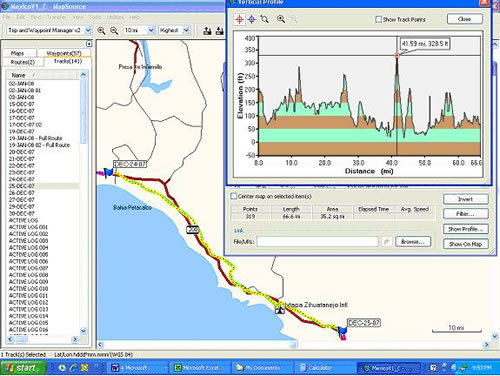
Task: Click the main toolbar zoom in magnifier
Action: pyautogui.click(x=101, y=31)
